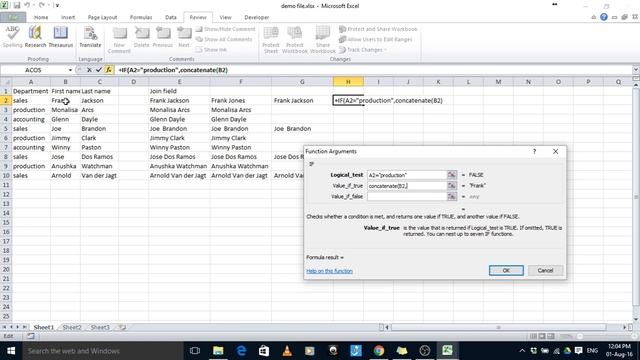Click Allow Users to Edit Ranges
Viewport: 640px width, 360px height.
pyautogui.click(x=376, y=40)
